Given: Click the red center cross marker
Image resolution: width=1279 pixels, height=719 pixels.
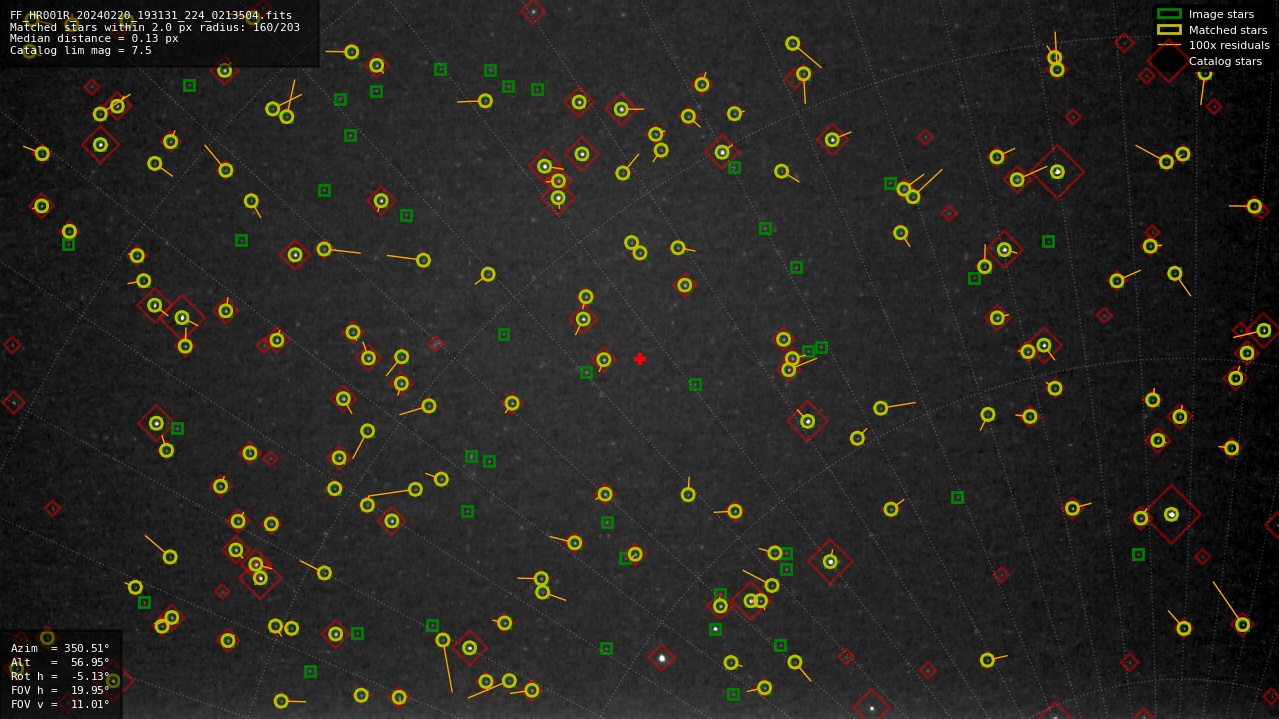Looking at the screenshot, I should pyautogui.click(x=640, y=359).
